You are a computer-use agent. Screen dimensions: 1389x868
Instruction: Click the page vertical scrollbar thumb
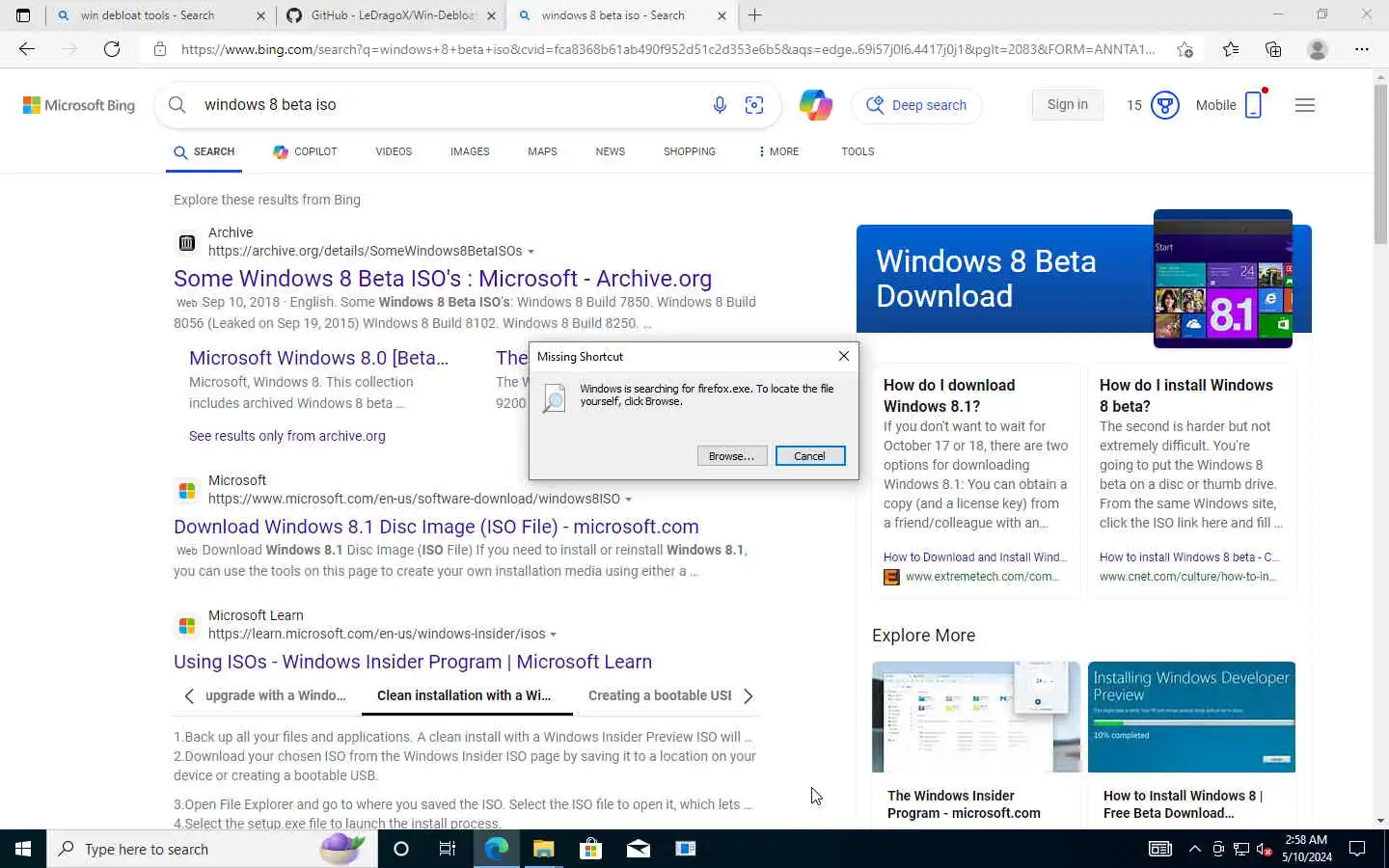coord(1380,164)
